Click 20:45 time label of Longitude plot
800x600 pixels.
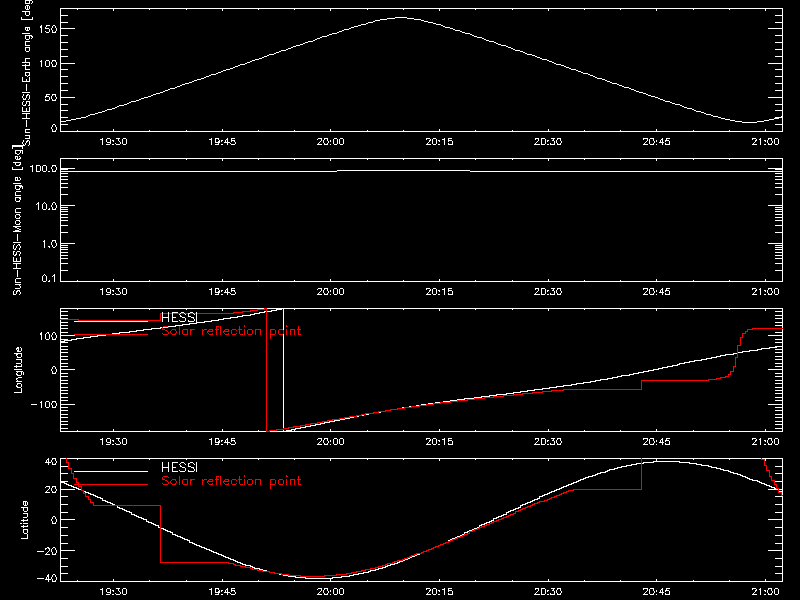657,441
